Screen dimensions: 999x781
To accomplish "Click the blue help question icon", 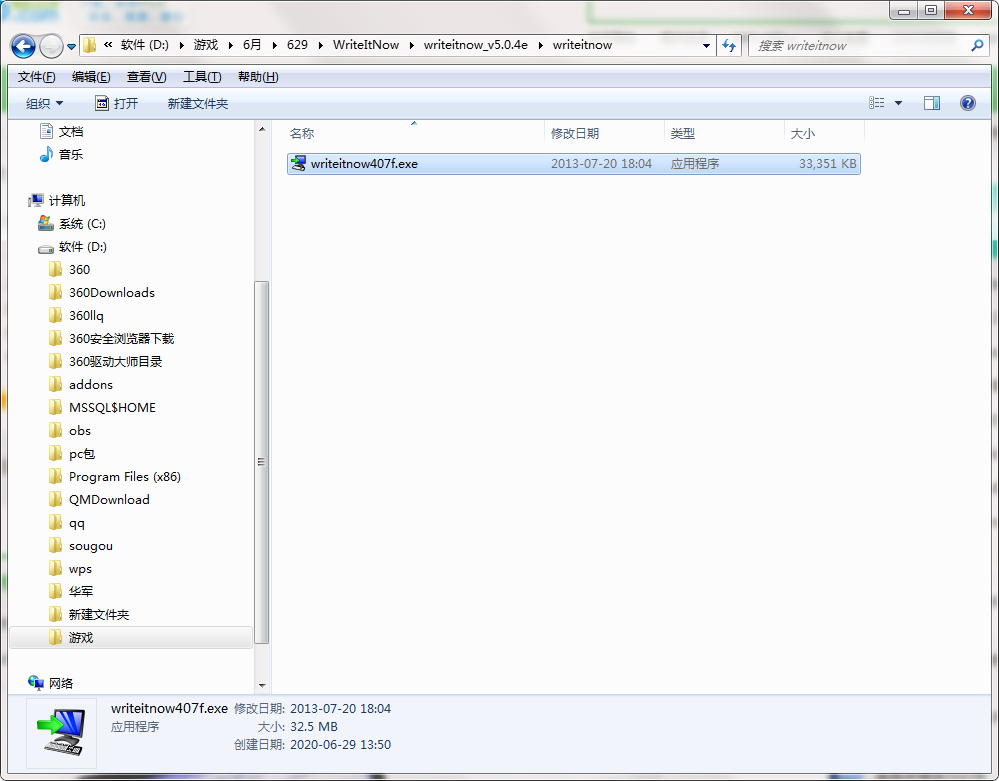I will pos(967,103).
